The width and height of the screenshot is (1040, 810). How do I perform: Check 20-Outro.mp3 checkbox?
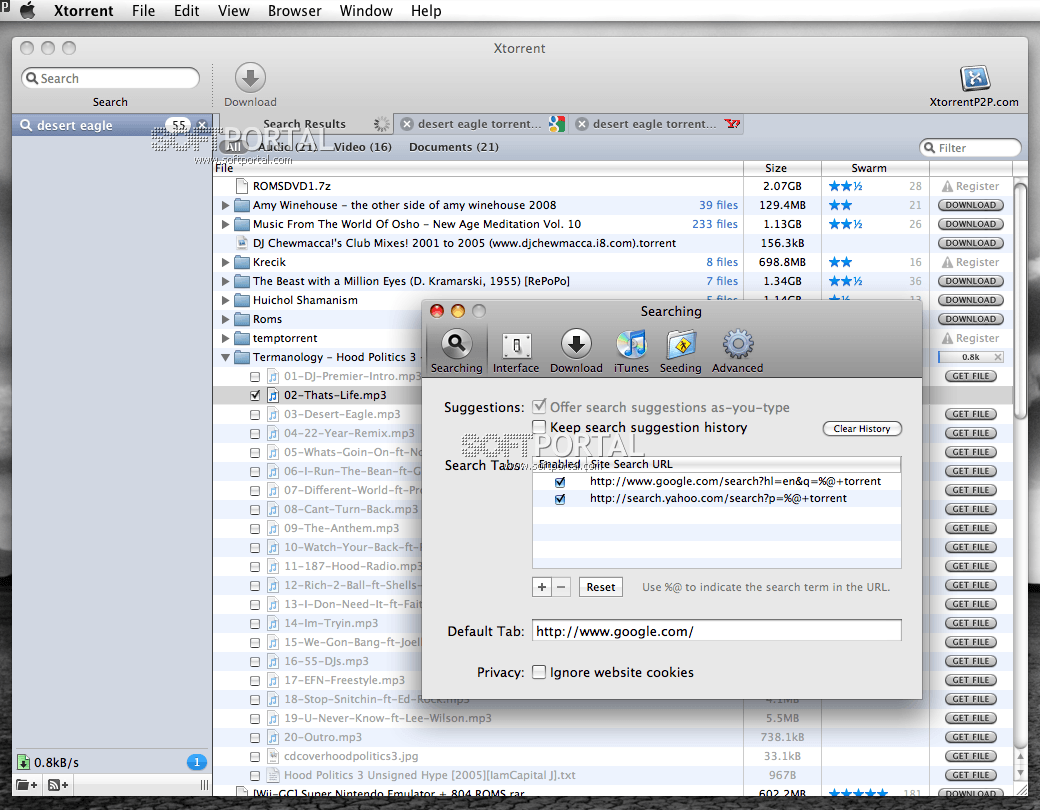[x=255, y=738]
